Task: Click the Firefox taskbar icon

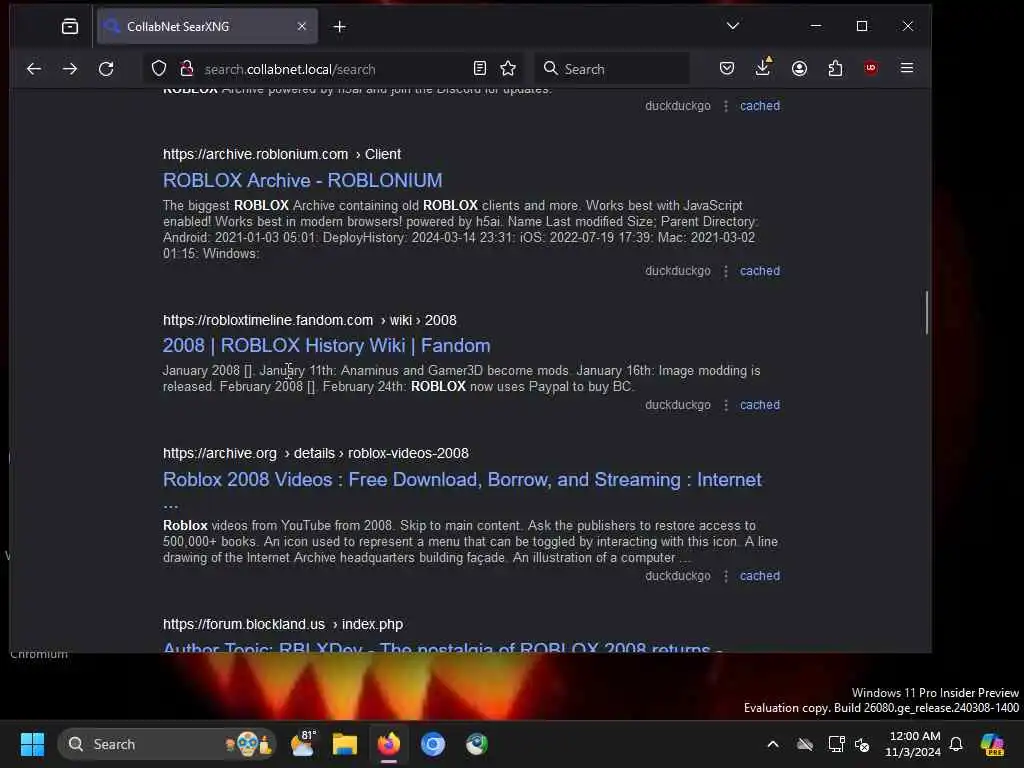Action: tap(389, 744)
